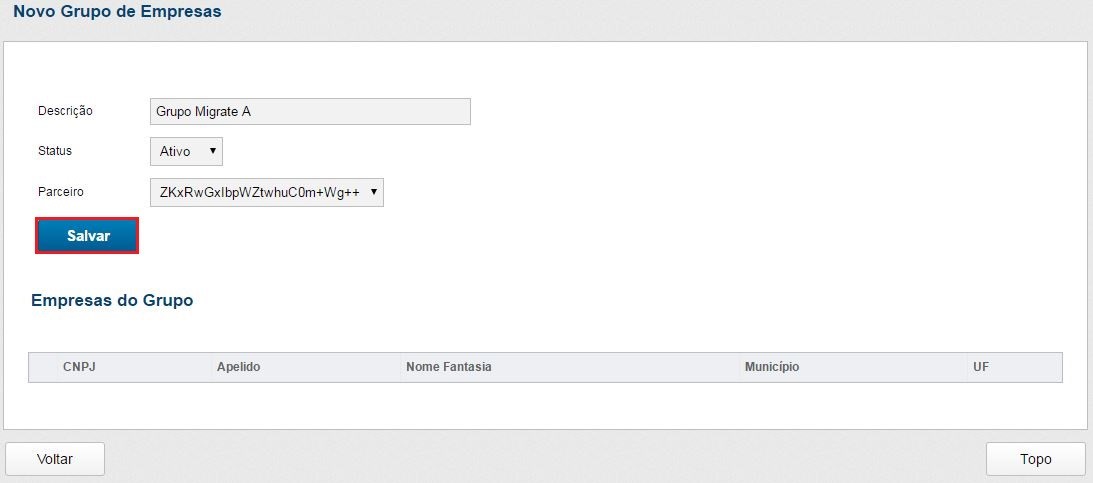Sort table by Município column

(x=772, y=367)
